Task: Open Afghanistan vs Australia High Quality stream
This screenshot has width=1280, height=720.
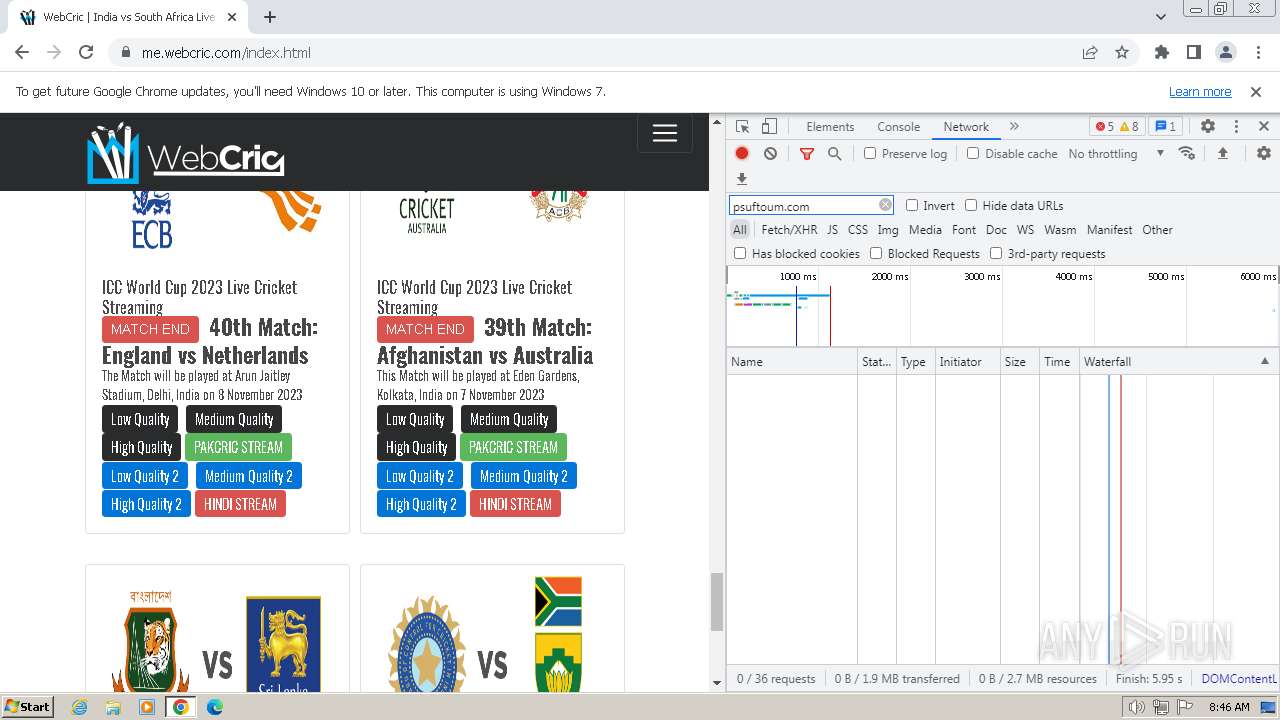Action: [416, 447]
